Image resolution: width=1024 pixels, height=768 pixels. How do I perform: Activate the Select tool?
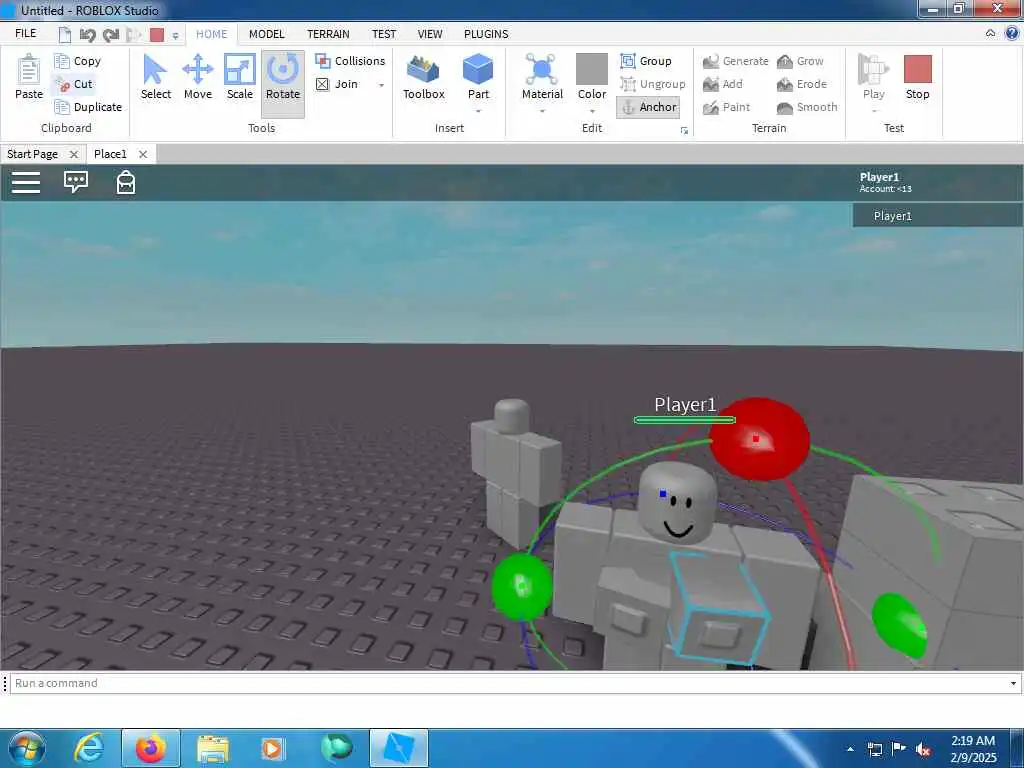click(x=155, y=77)
